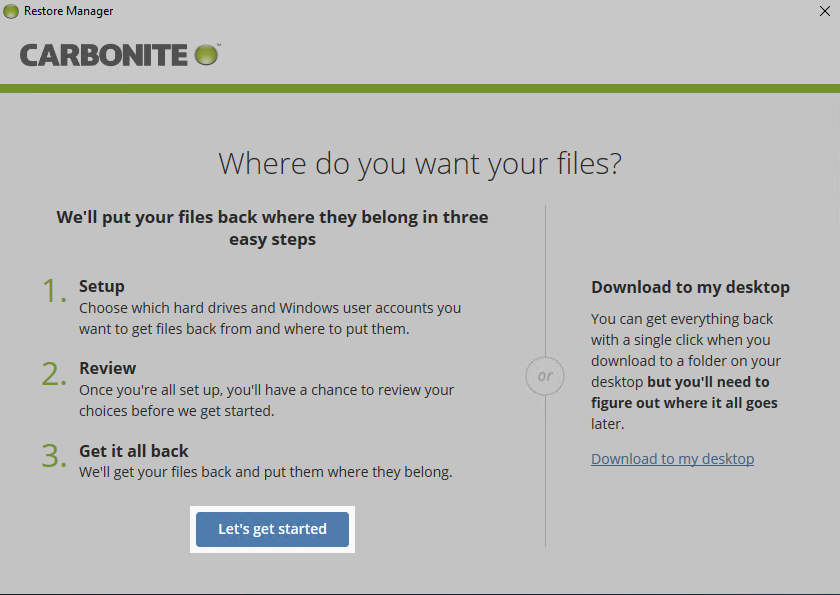Click the bold Download to my desktop heading
Viewport: 840px width, 595px height.
pyautogui.click(x=690, y=287)
